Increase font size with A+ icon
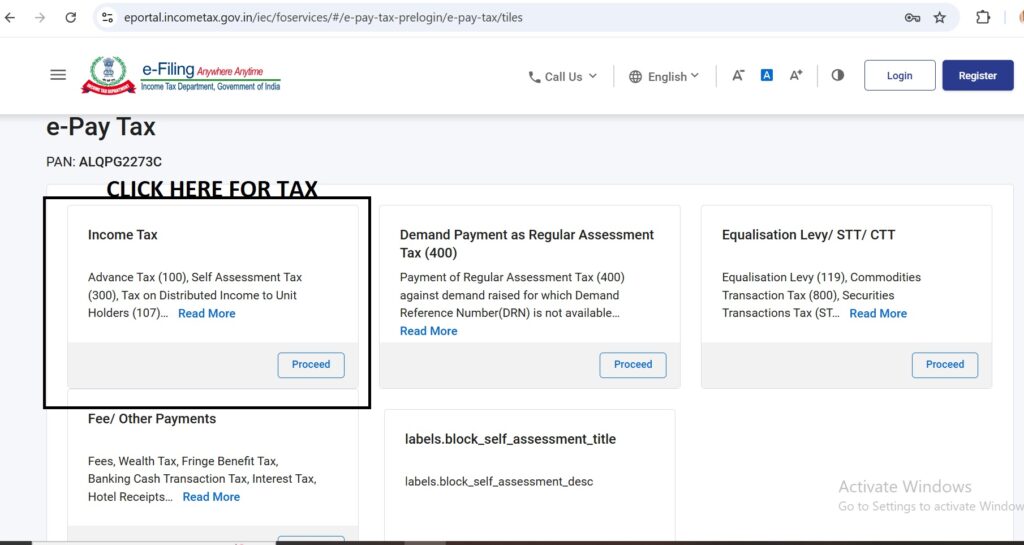This screenshot has width=1024, height=545. pos(796,76)
